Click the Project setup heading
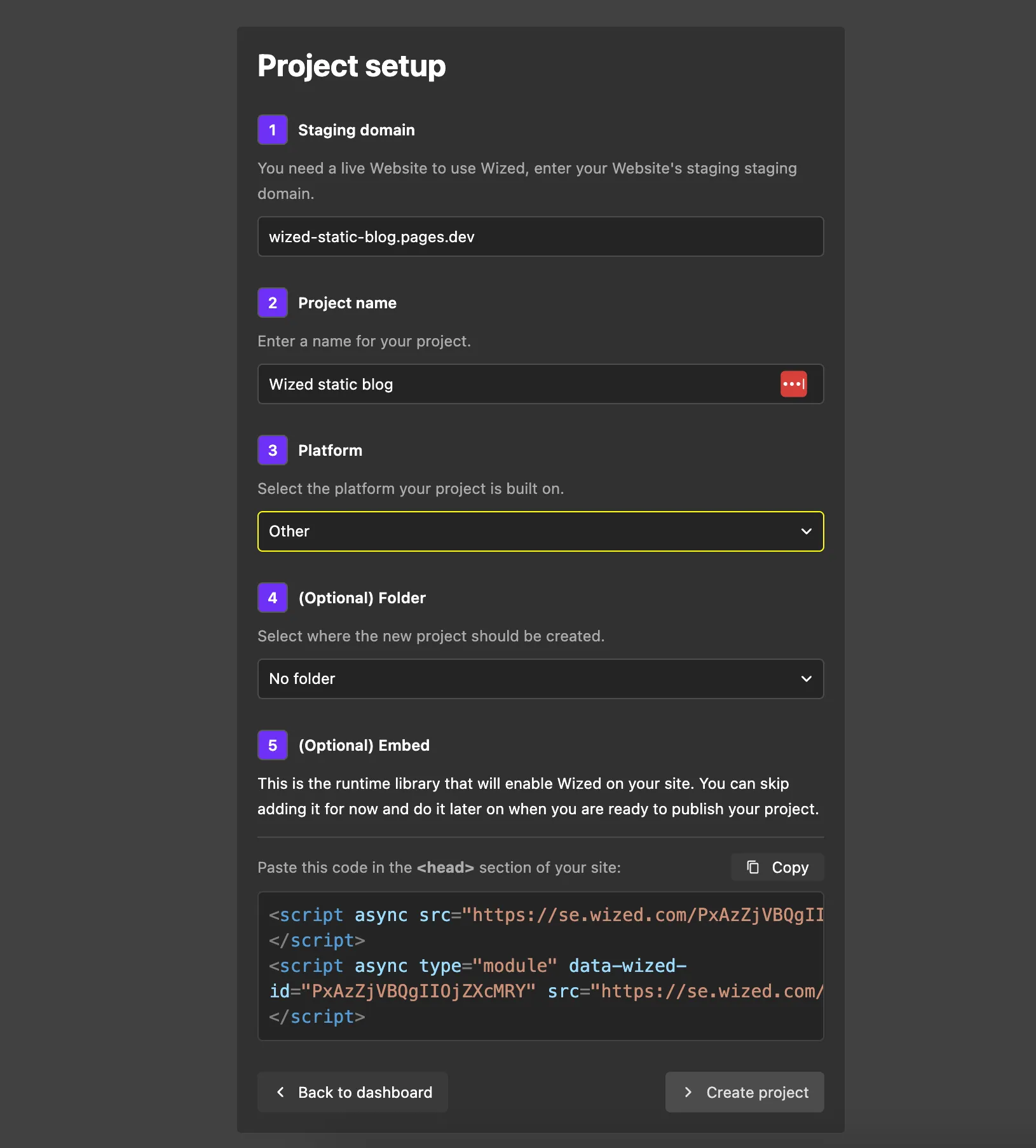Viewport: 1036px width, 1148px height. click(x=351, y=66)
